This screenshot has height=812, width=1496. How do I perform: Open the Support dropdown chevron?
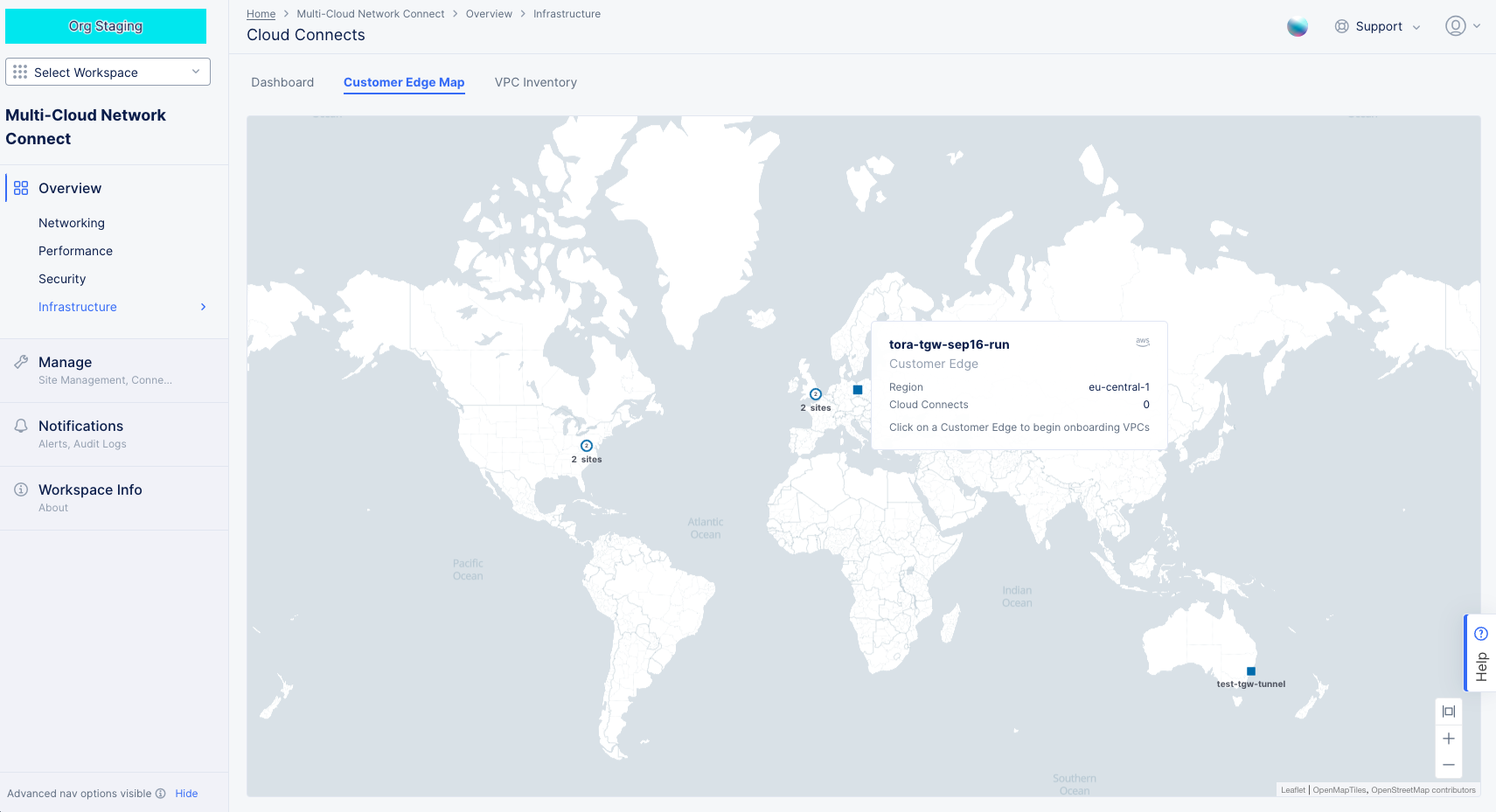tap(1417, 26)
